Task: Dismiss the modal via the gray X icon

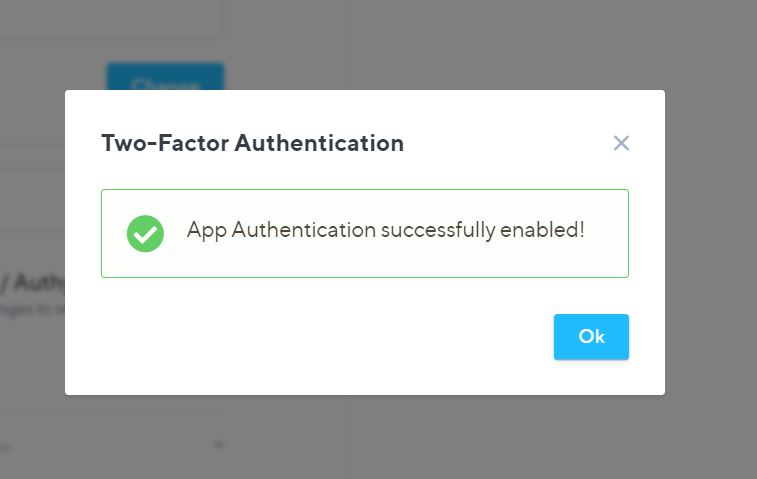Action: (x=621, y=143)
